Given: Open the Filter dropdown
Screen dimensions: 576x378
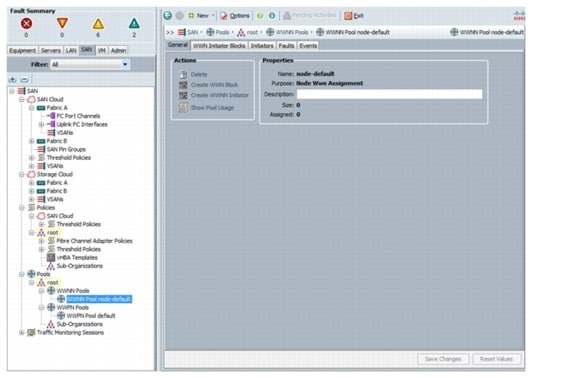Looking at the screenshot, I should tap(90, 64).
